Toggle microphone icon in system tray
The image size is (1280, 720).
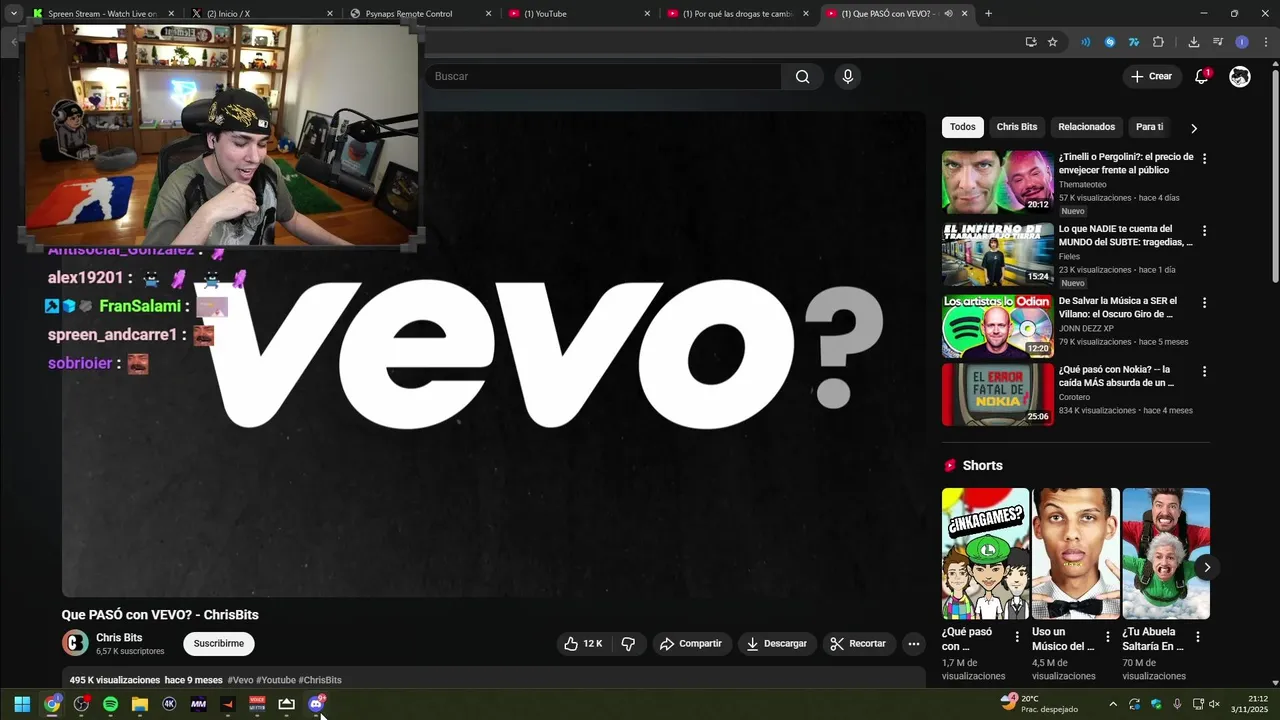coord(1177,704)
